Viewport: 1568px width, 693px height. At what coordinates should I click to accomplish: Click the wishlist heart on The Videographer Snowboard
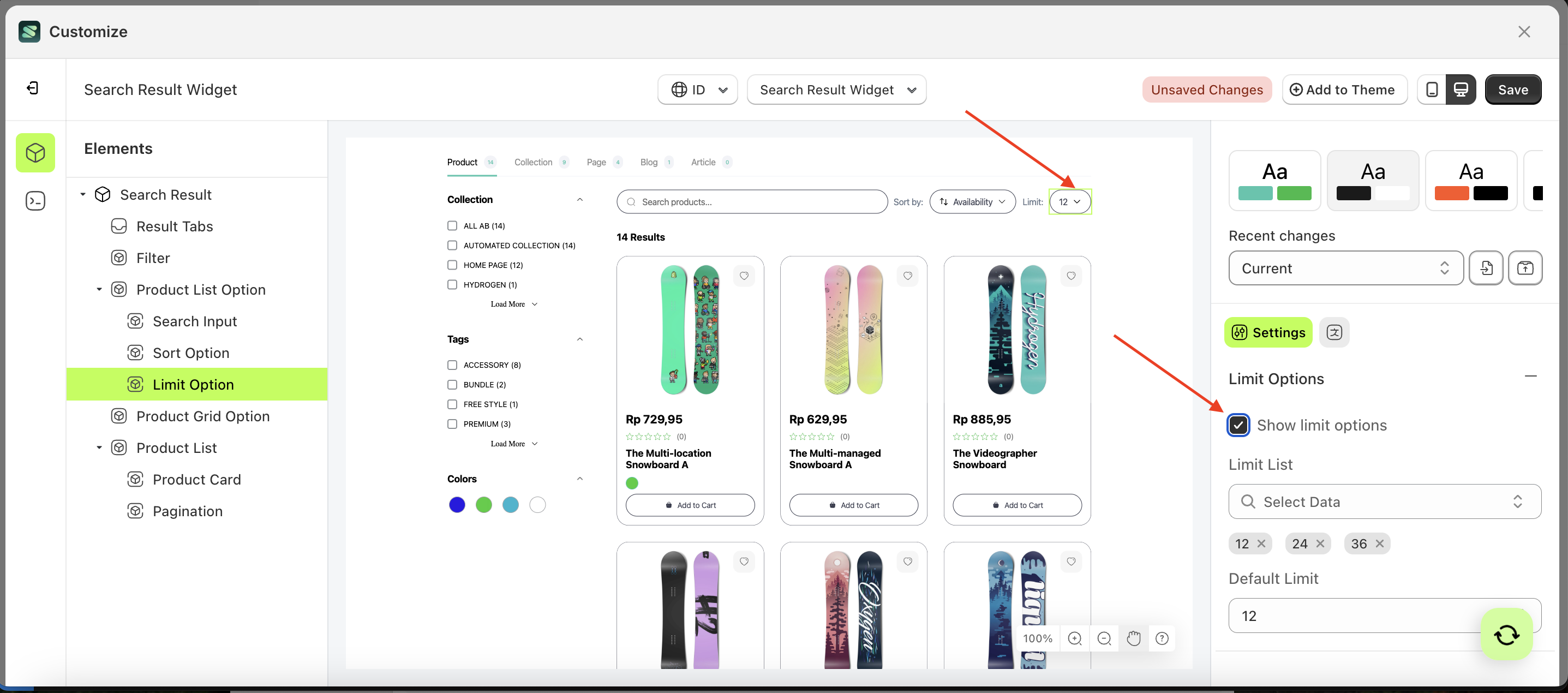1072,276
